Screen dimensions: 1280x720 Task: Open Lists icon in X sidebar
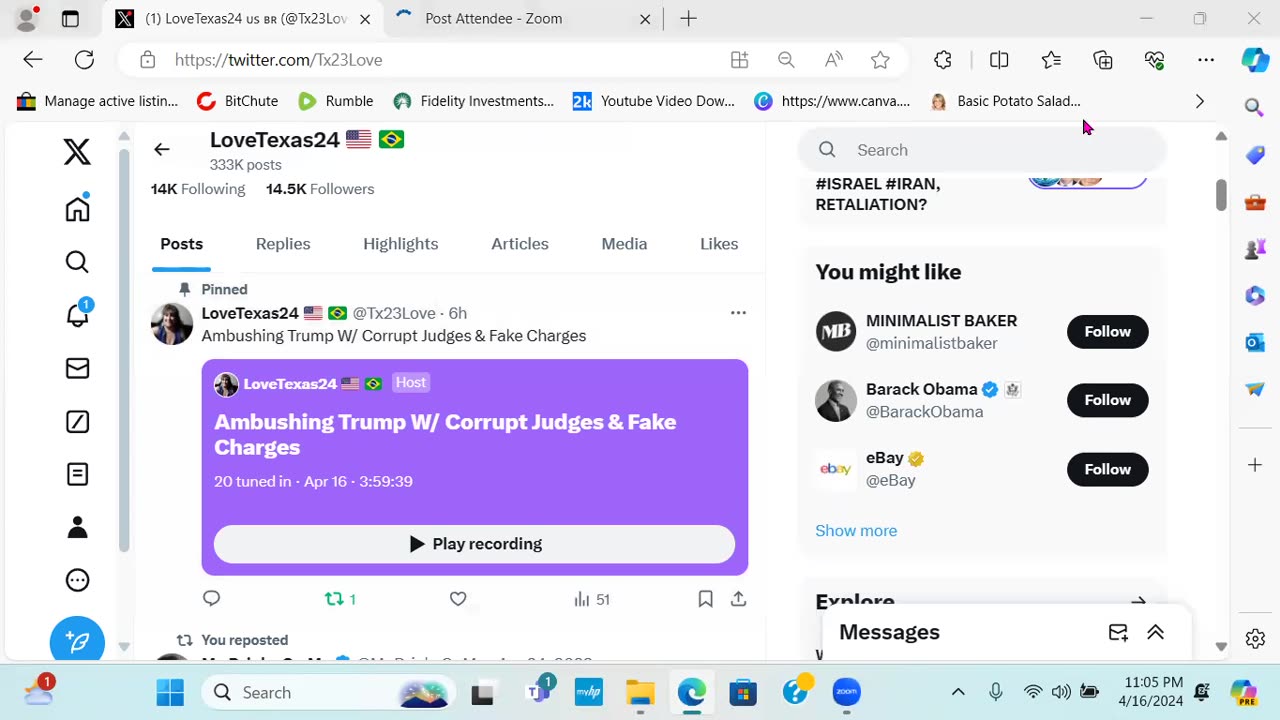77,474
